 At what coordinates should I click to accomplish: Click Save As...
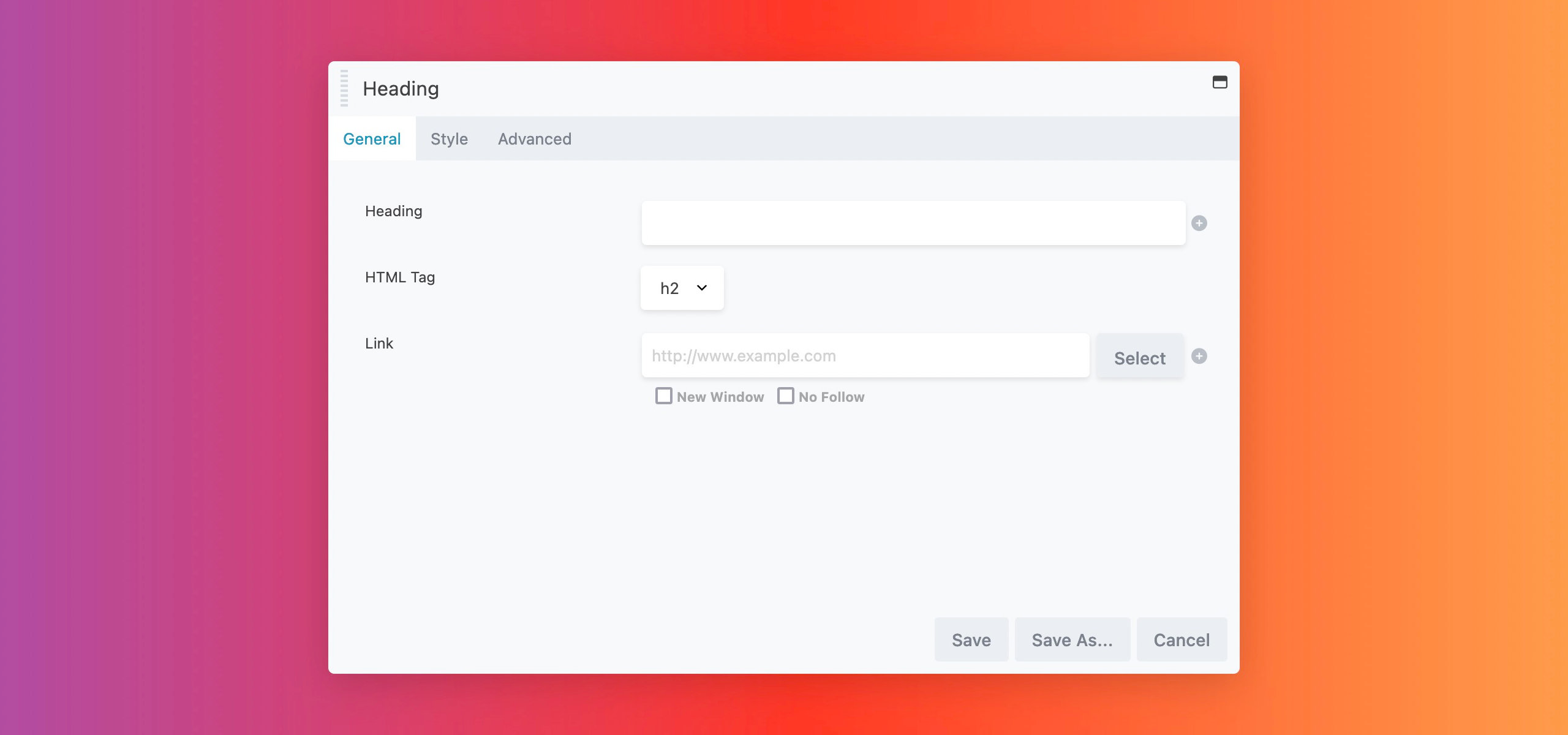[1072, 639]
